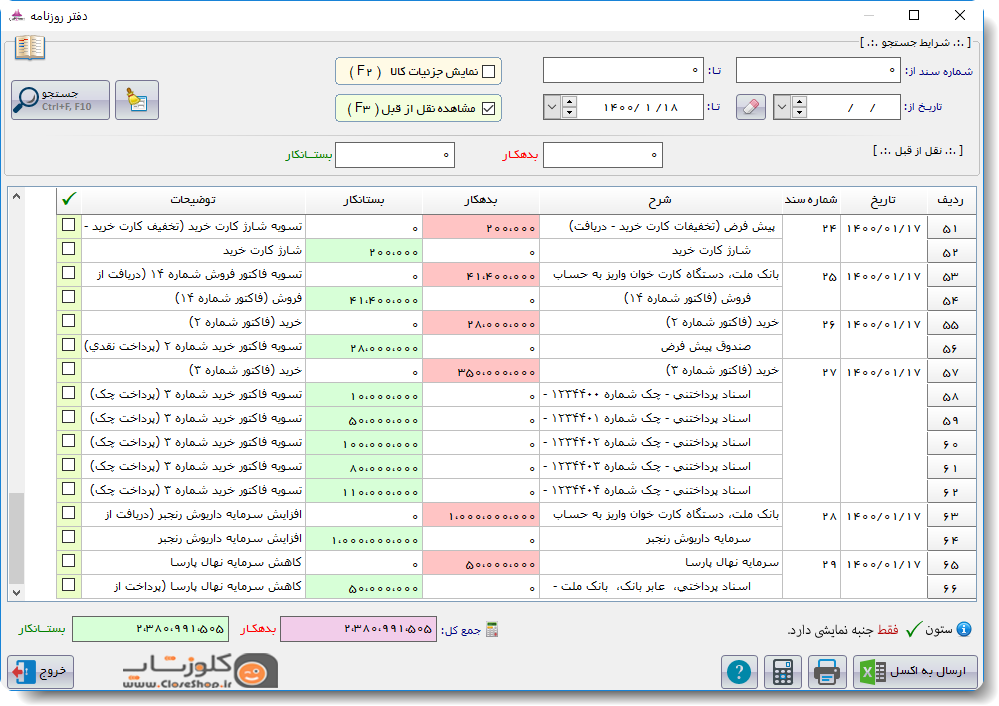The image size is (999, 706).
Task: Click the blue info icon near ستون
Action: click(965, 630)
